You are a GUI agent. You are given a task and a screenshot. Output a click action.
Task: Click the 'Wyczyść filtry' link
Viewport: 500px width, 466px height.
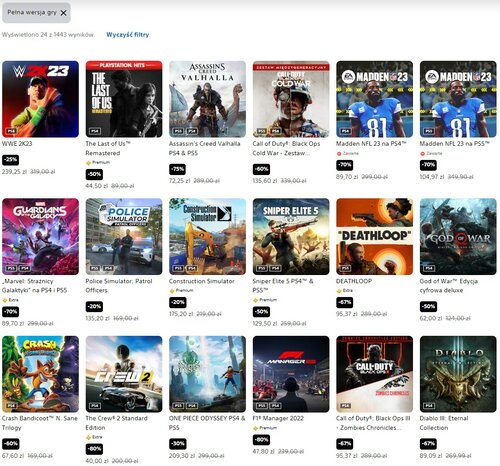127,35
